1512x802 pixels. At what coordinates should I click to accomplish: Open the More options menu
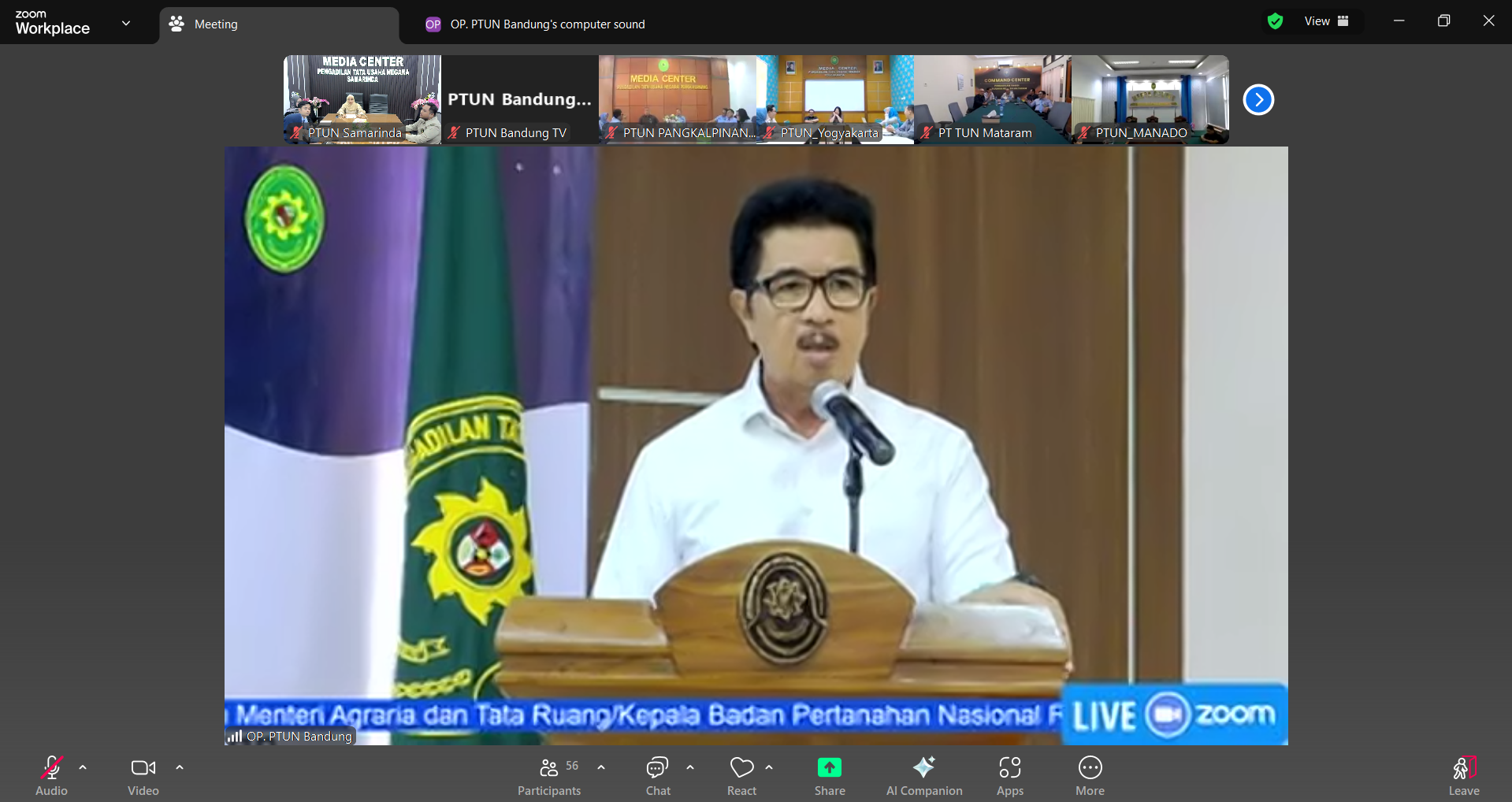pos(1090,776)
